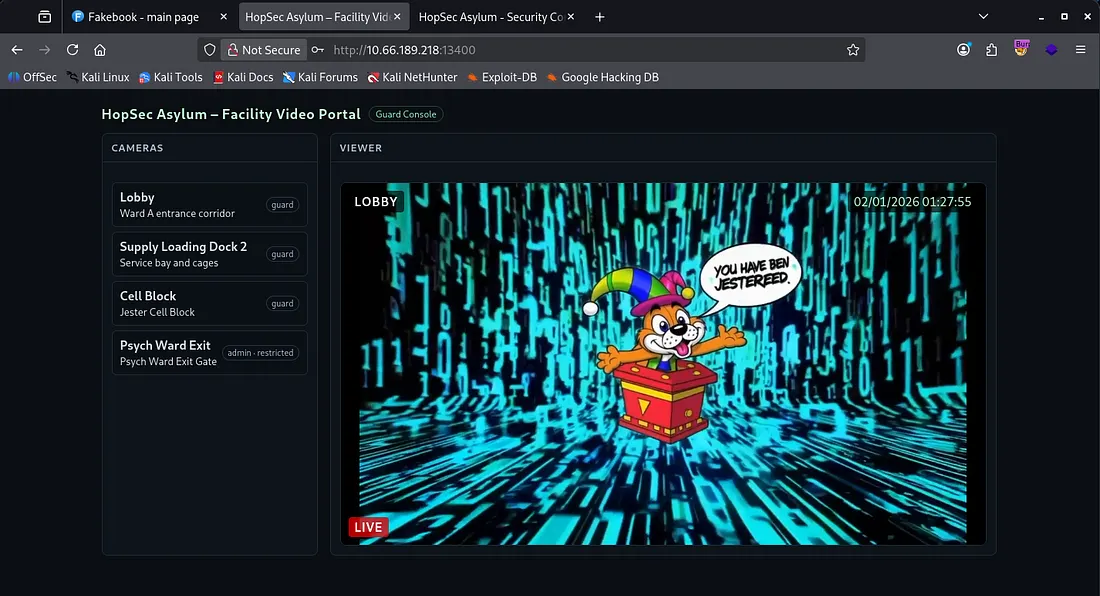The height and width of the screenshot is (596, 1100).
Task: Click the Not Secure connection indicator
Action: pyautogui.click(x=262, y=50)
